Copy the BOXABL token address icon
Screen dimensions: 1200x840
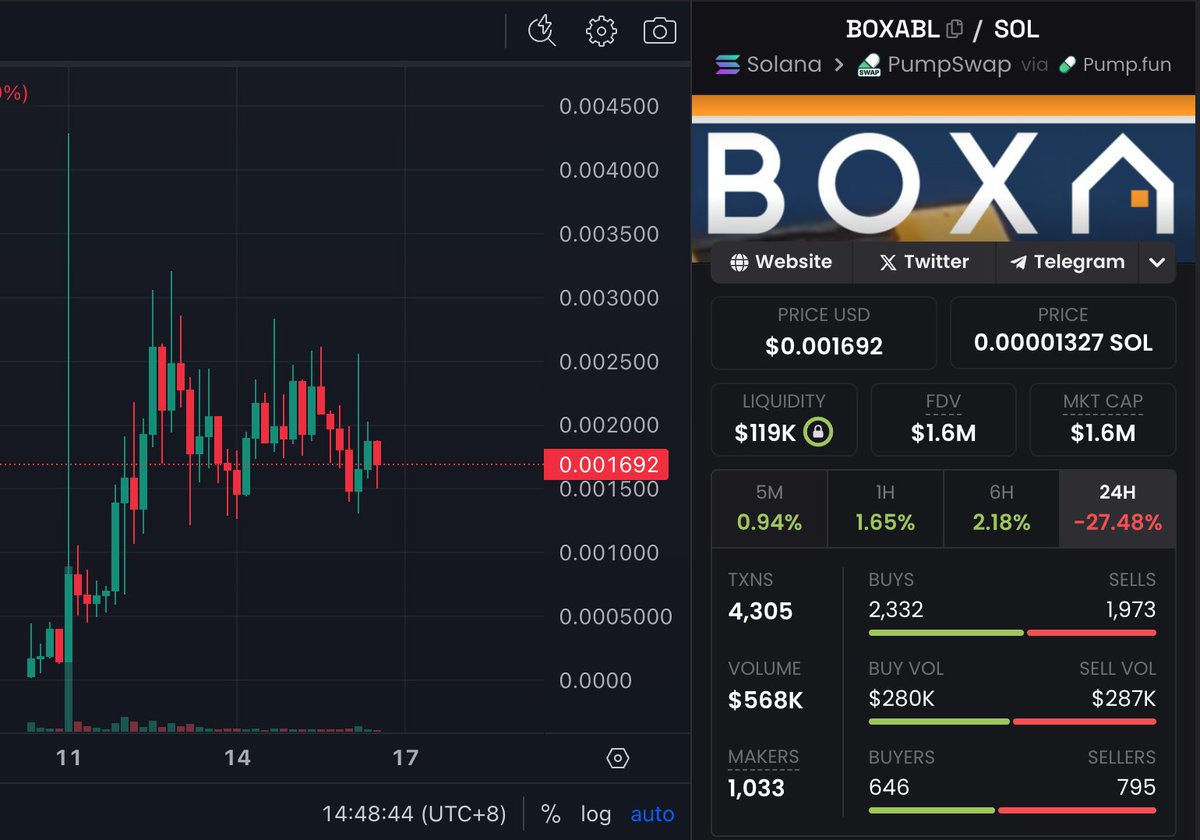pyautogui.click(x=954, y=29)
